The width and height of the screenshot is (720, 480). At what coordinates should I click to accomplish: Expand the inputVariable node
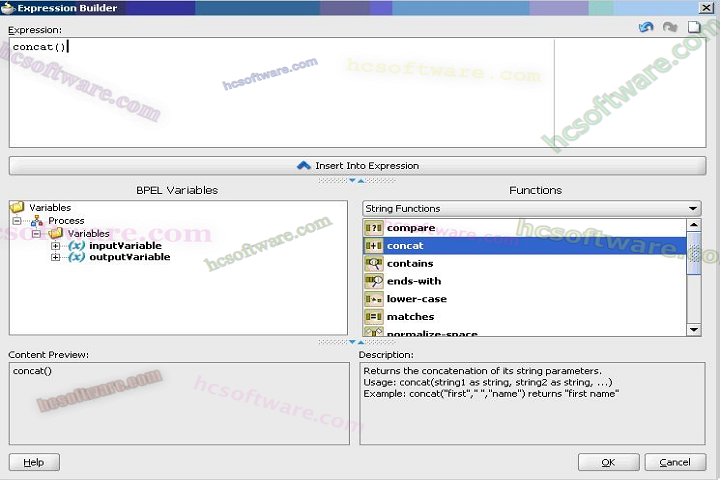[x=56, y=246]
